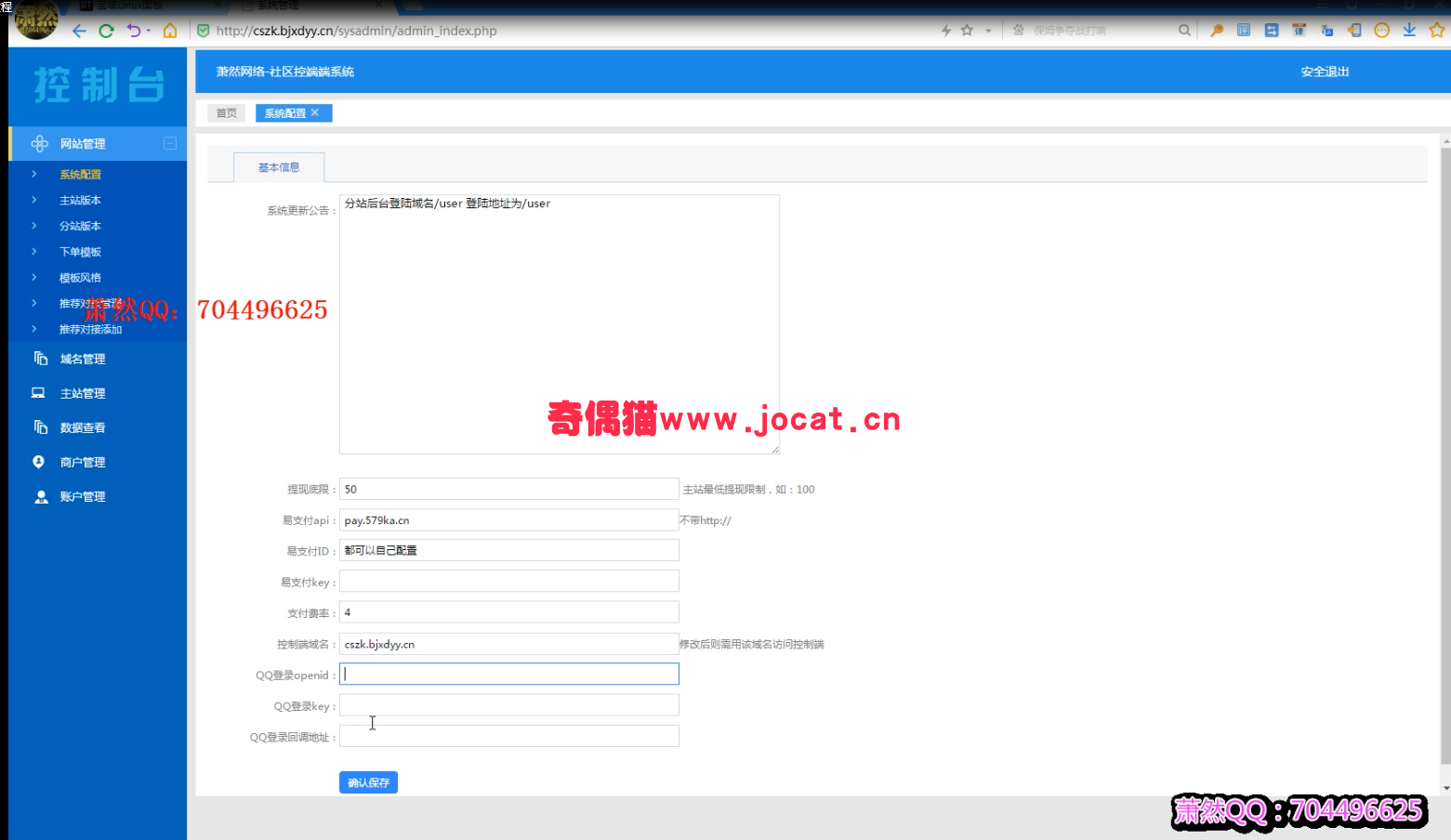1451x840 pixels.
Task: Switch to the 首页 tab
Action: click(x=226, y=113)
